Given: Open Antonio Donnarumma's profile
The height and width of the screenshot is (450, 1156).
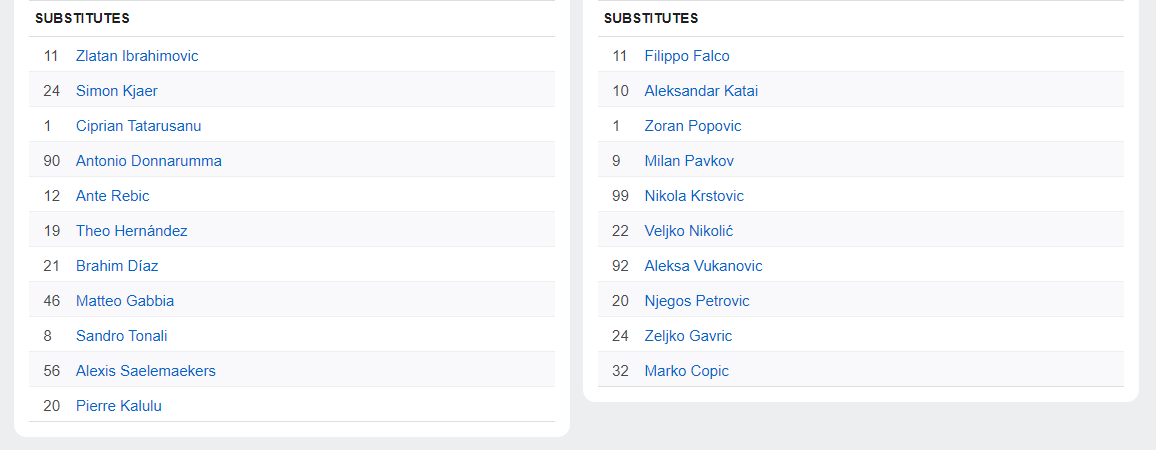Looking at the screenshot, I should tap(148, 161).
